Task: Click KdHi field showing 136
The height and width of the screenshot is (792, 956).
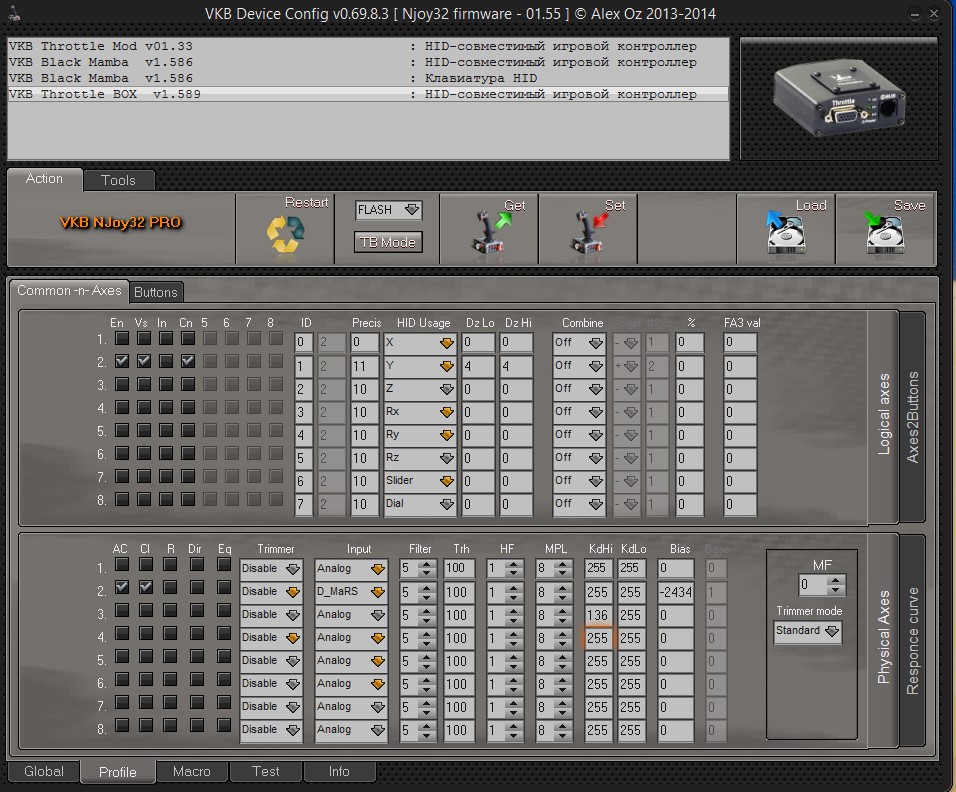Action: coord(598,615)
